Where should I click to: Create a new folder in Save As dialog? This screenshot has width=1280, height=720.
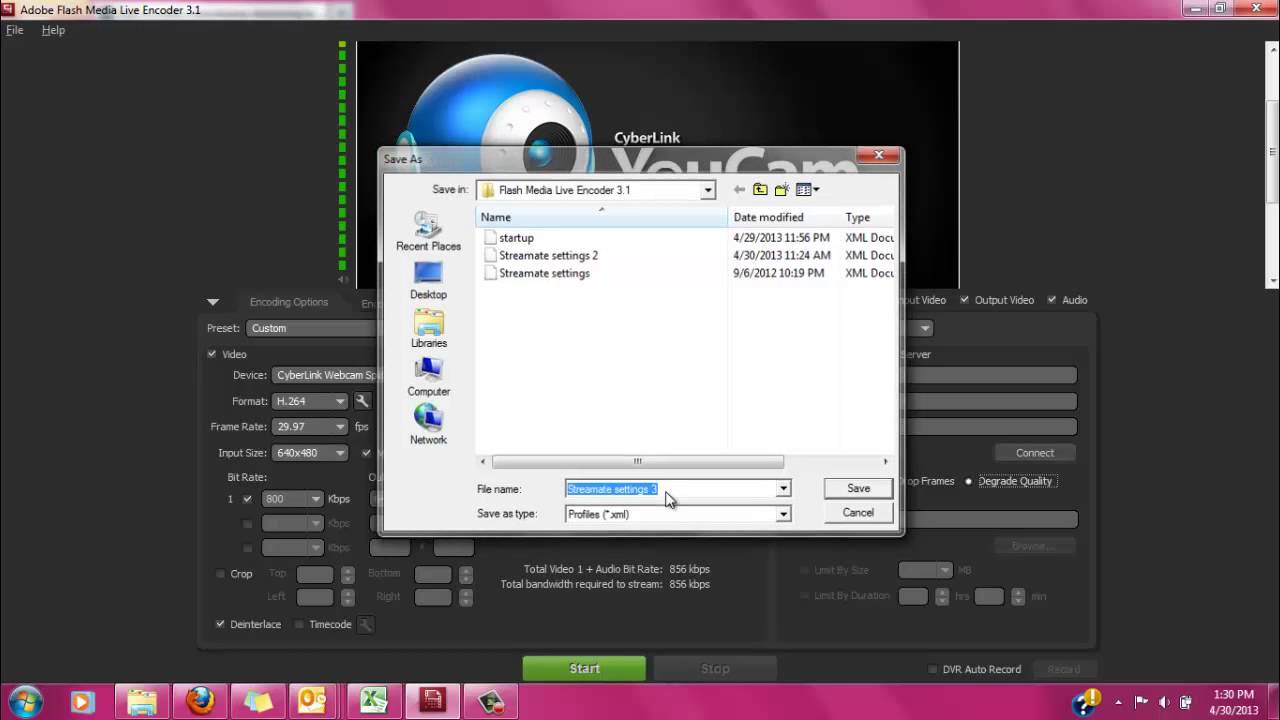point(782,190)
